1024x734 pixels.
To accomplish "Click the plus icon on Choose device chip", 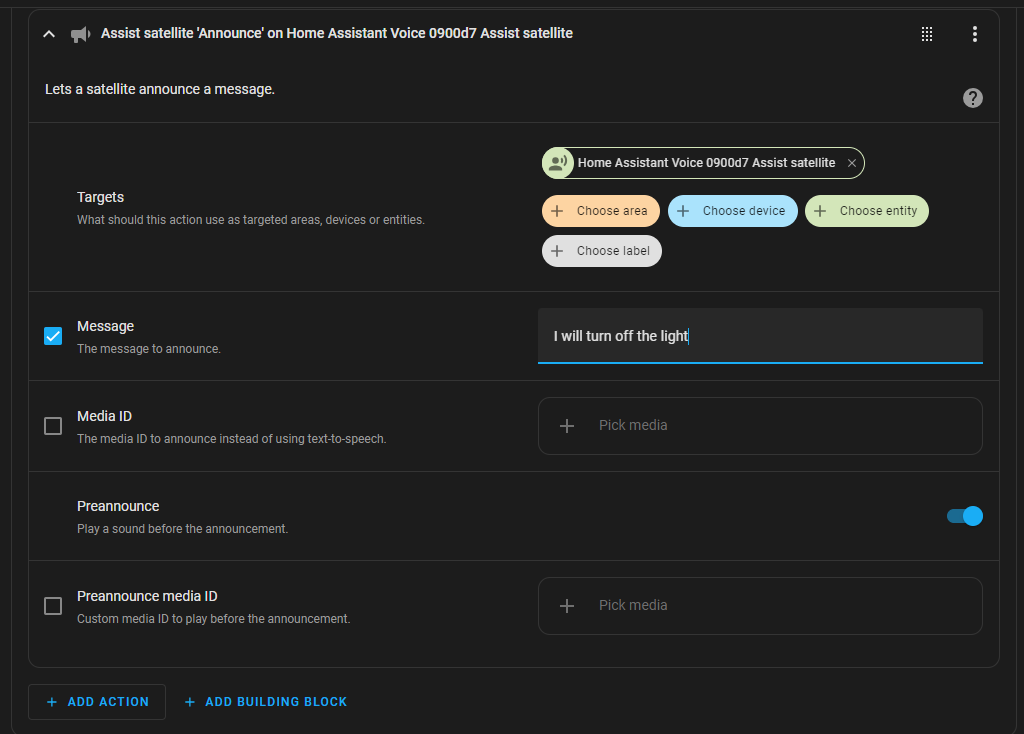I will point(684,211).
